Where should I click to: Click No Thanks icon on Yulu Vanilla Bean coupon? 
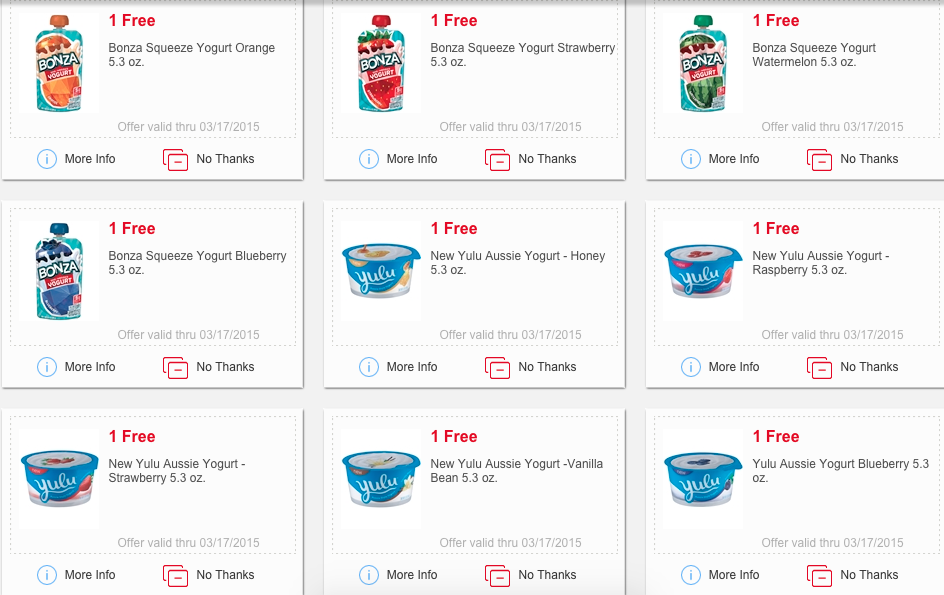(x=498, y=576)
